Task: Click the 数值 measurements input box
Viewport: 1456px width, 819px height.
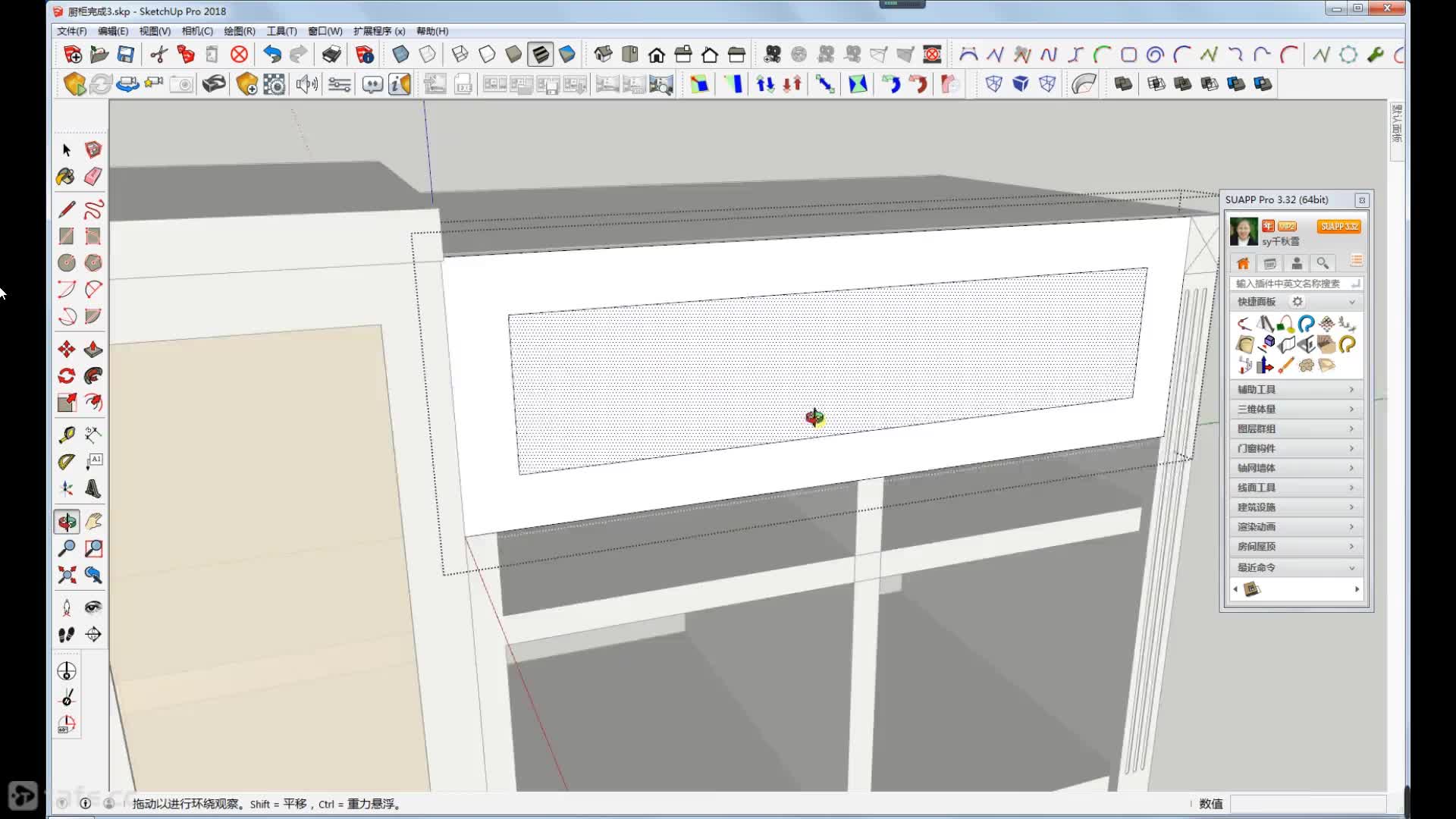Action: point(1308,804)
